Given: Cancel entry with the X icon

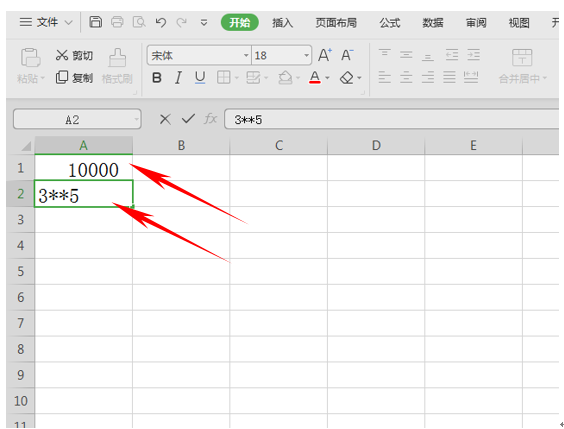Looking at the screenshot, I should click(165, 119).
